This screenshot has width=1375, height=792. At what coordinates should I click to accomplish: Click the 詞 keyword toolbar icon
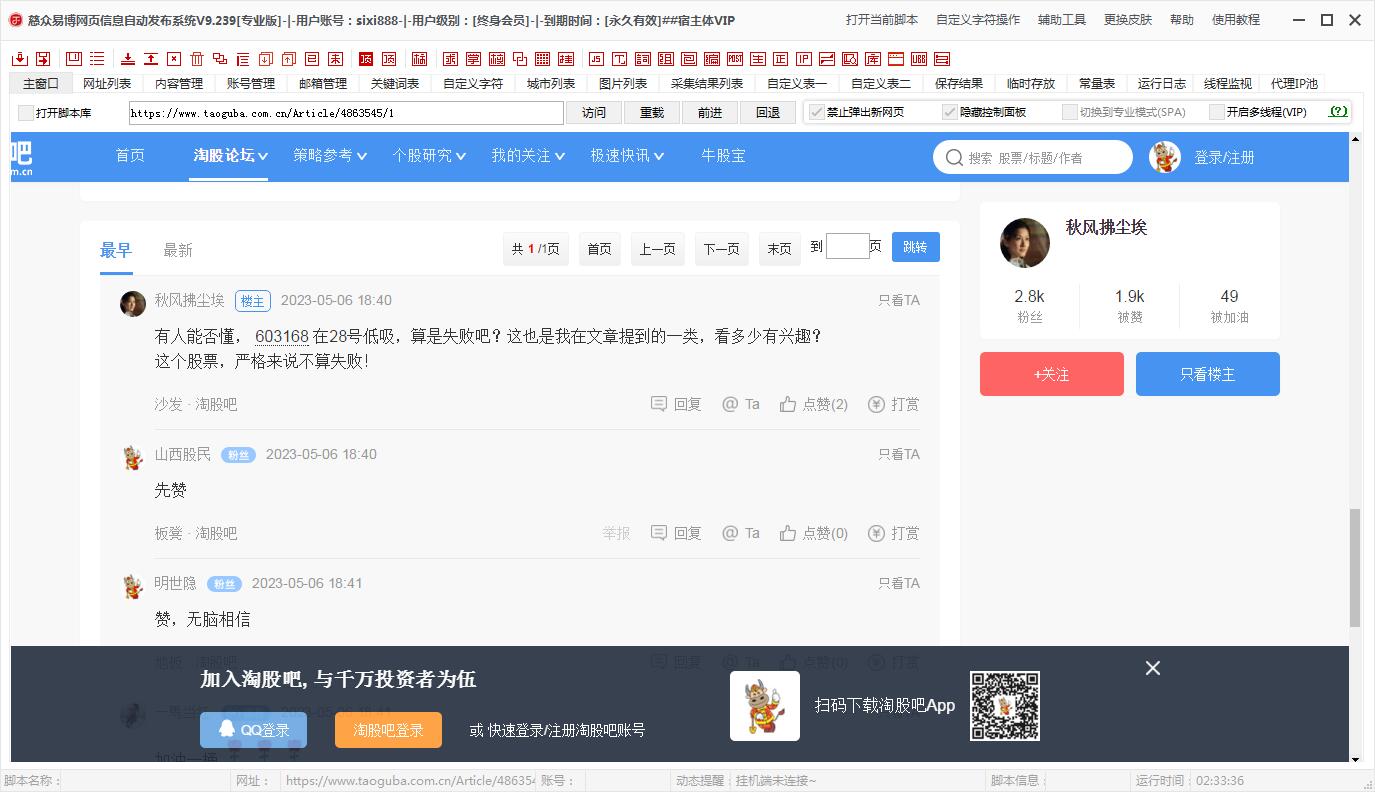tap(642, 59)
